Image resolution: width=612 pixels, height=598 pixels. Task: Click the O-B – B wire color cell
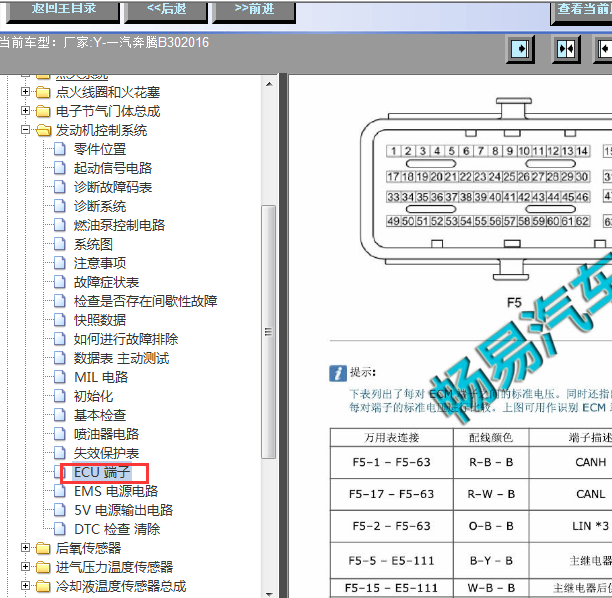(491, 526)
